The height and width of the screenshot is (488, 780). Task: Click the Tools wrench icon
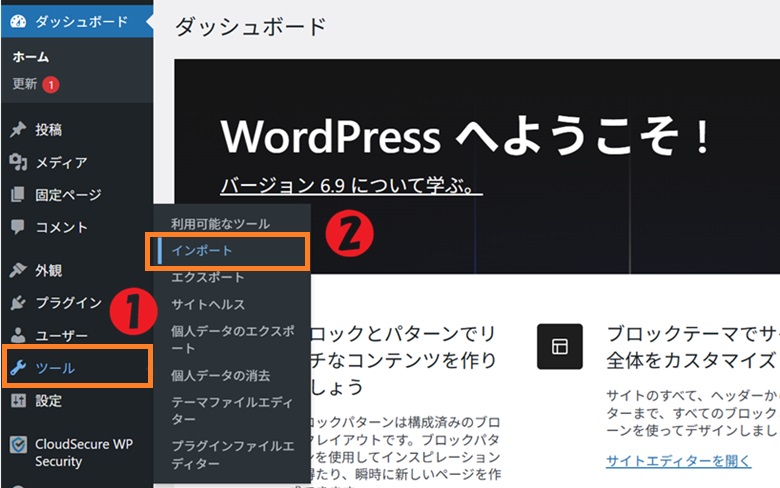pos(18,368)
